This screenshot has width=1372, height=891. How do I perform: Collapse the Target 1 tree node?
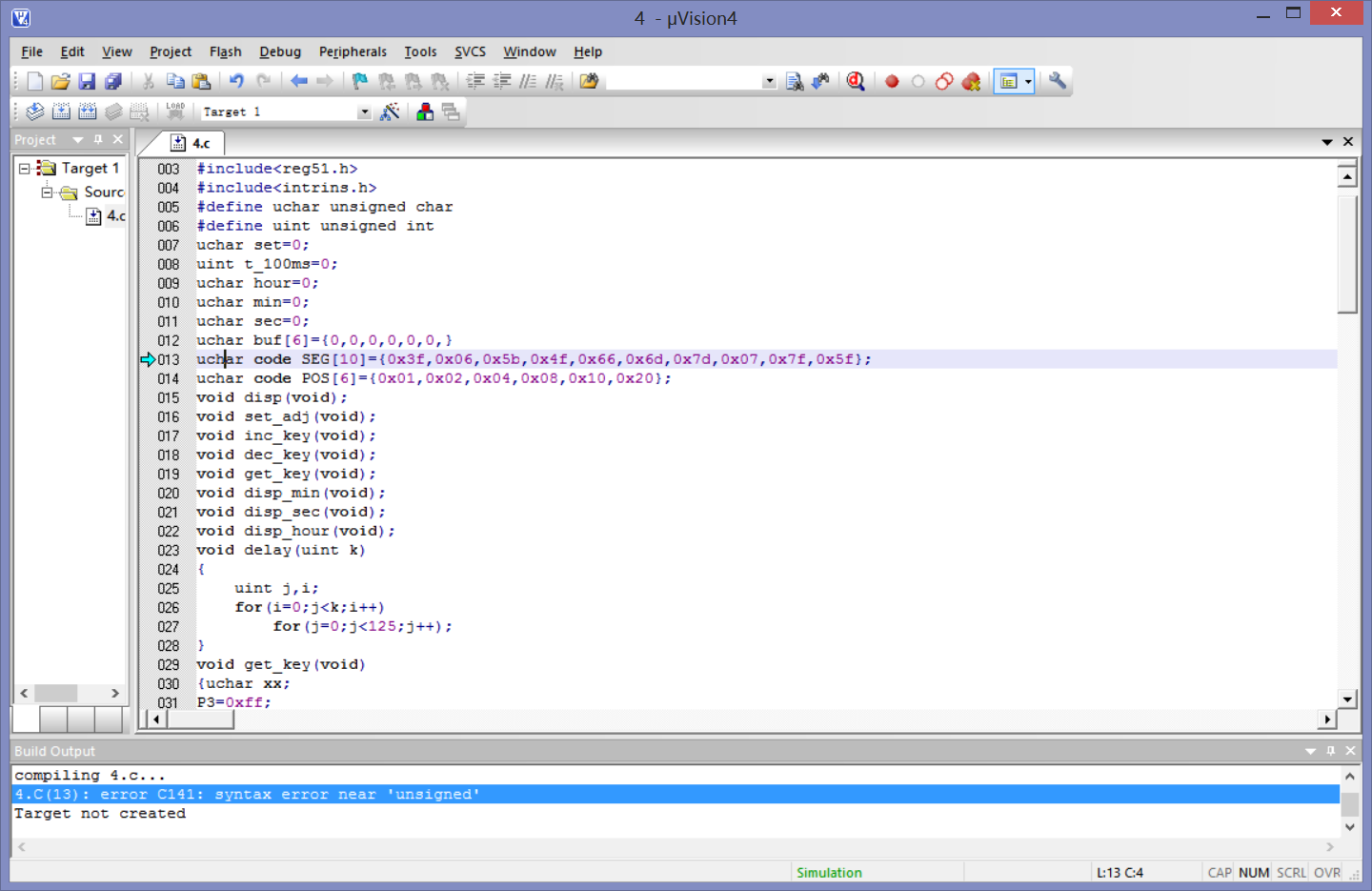point(25,169)
